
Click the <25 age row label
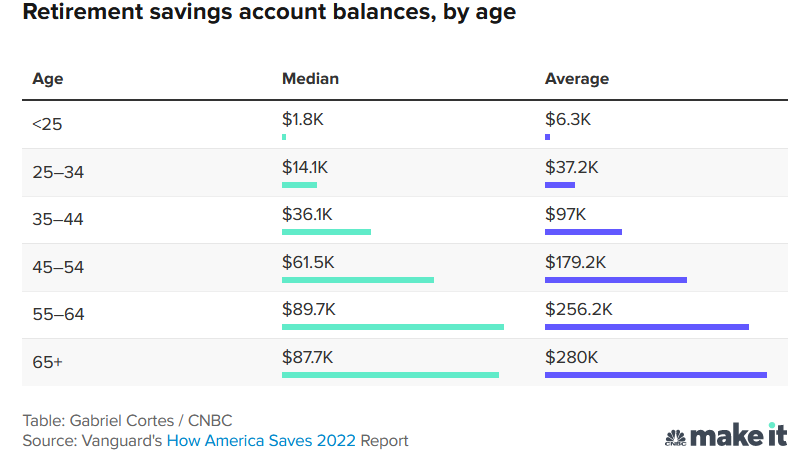(47, 125)
